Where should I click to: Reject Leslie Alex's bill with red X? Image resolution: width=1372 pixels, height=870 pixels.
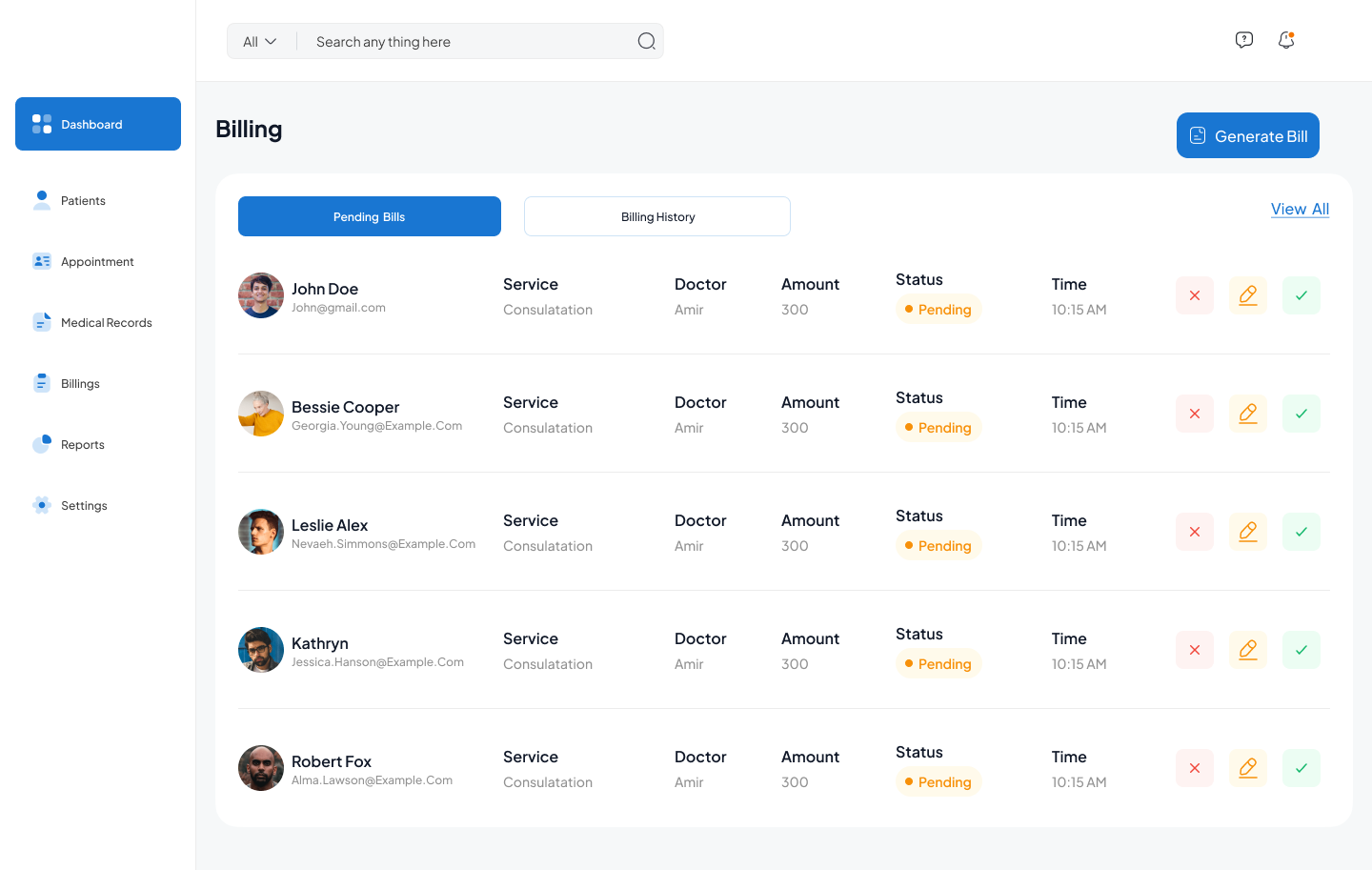tap(1195, 532)
